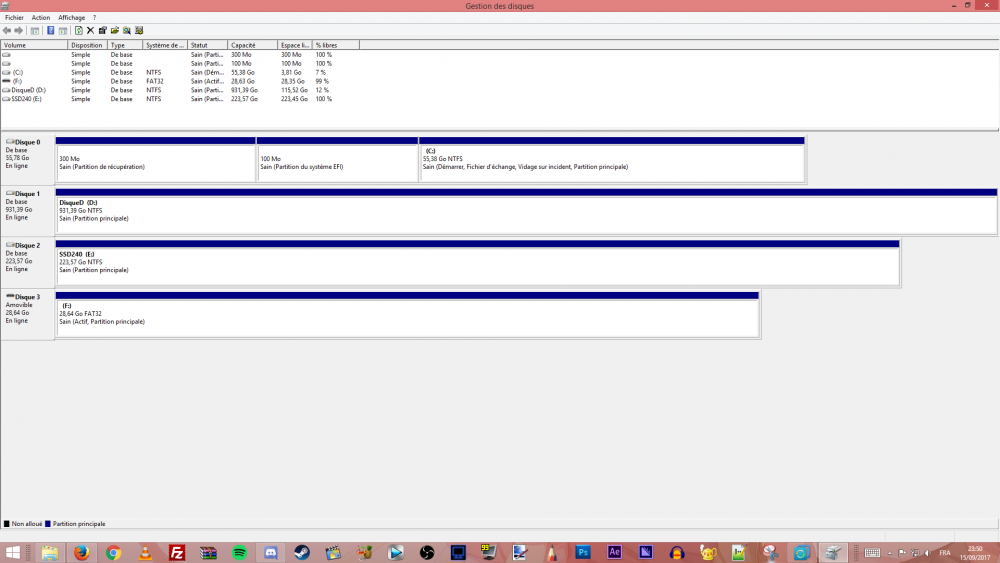Screen dimensions: 1000x563
Task: Show hidden system tray icons arrow
Action: (890, 553)
